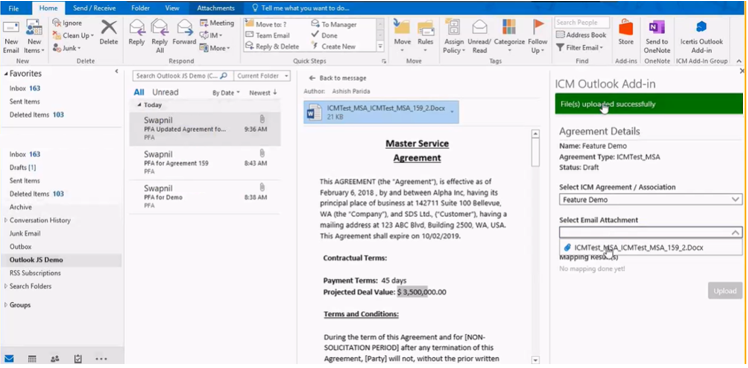The image size is (748, 368).
Task: Open the More respond options
Action: pos(215,48)
